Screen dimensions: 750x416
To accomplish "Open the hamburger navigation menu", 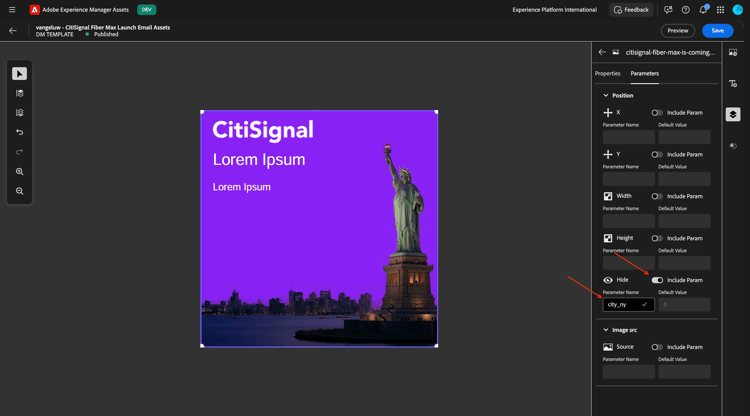I will [x=12, y=10].
